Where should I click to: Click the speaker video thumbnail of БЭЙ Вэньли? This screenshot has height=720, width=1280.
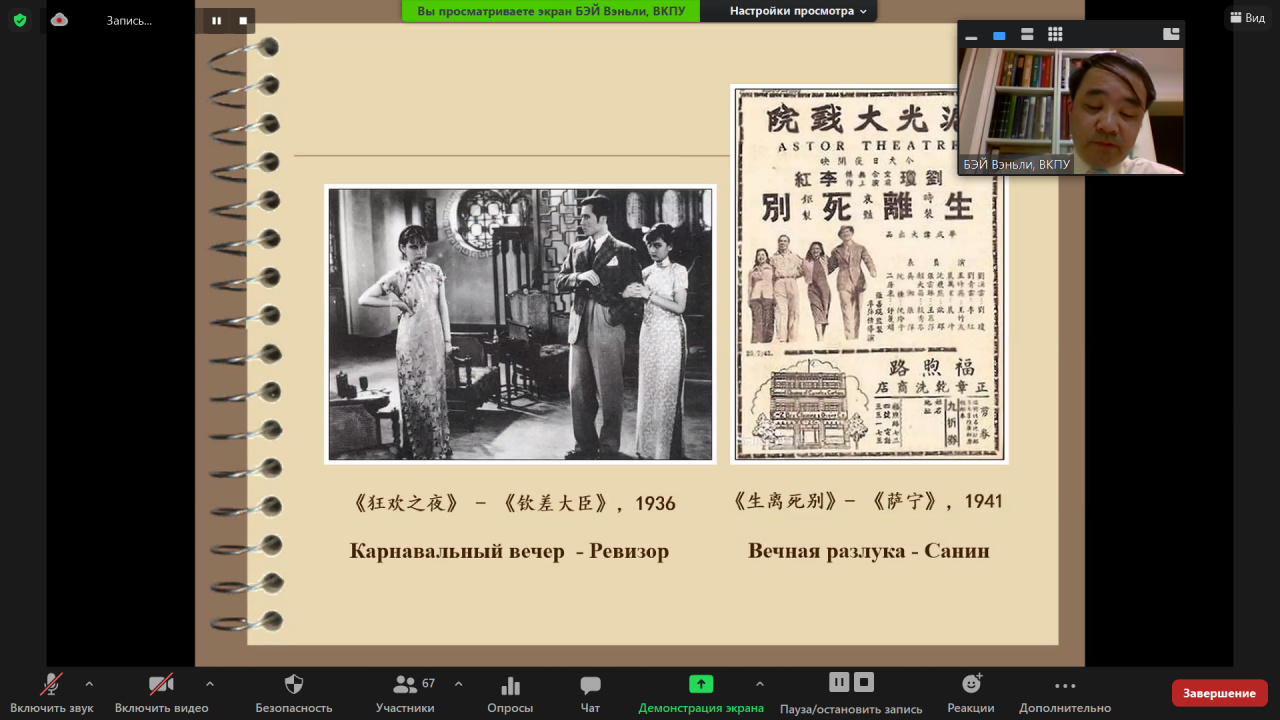click(x=1070, y=110)
